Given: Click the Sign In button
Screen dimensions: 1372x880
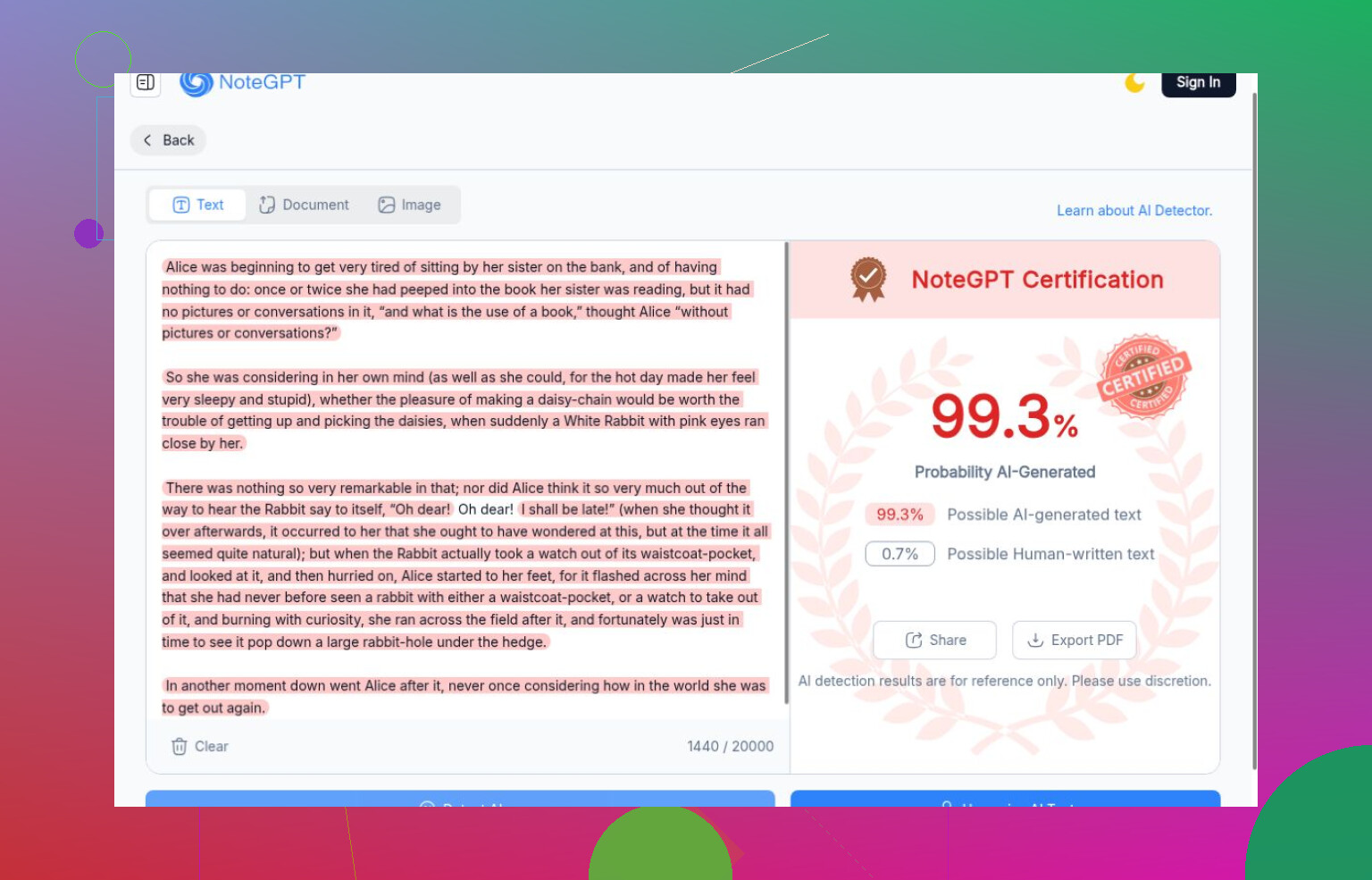Looking at the screenshot, I should tap(1198, 83).
